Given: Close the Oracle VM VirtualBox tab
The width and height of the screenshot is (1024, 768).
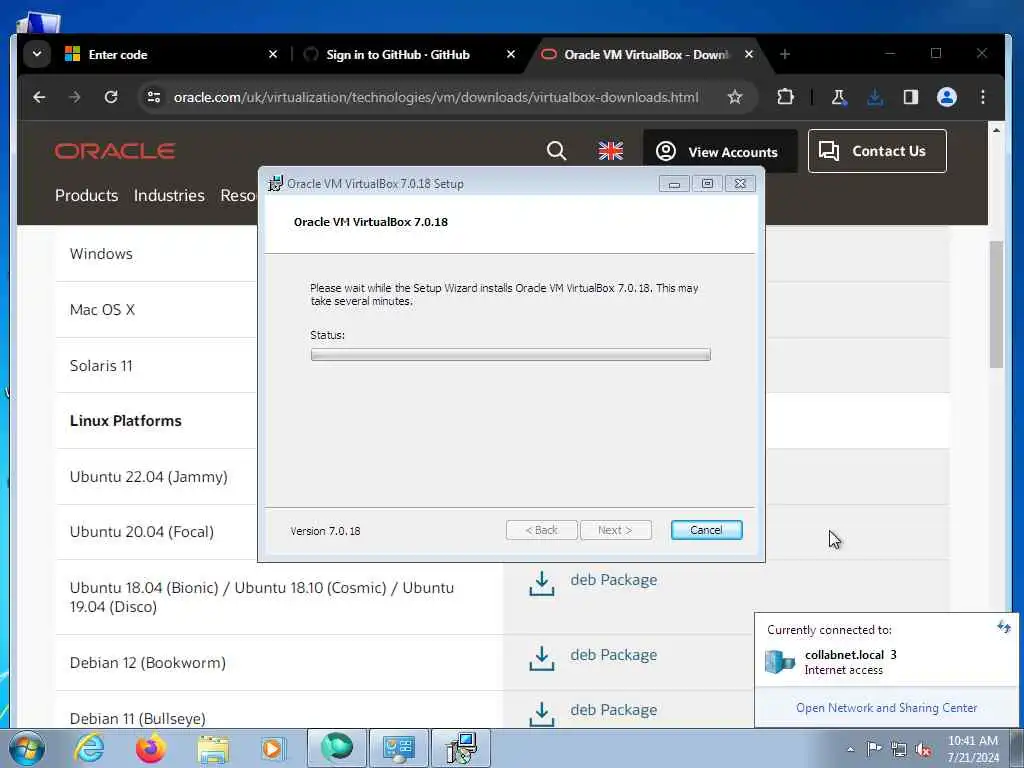Looking at the screenshot, I should (x=749, y=55).
